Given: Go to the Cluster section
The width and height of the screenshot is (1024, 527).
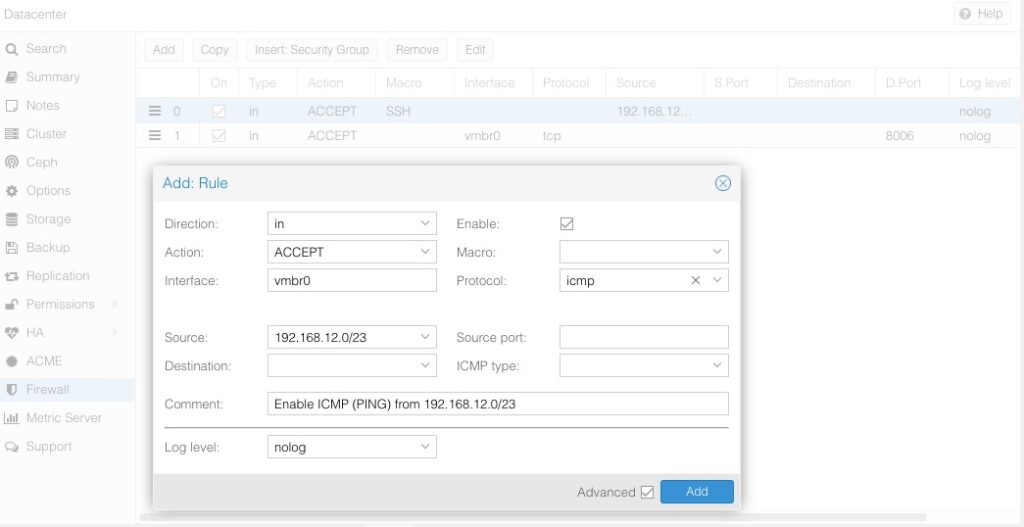Looking at the screenshot, I should click(x=67, y=134).
